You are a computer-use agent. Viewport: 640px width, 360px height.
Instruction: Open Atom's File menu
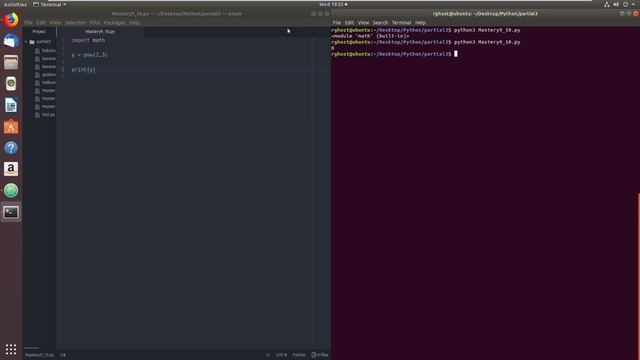coord(28,23)
